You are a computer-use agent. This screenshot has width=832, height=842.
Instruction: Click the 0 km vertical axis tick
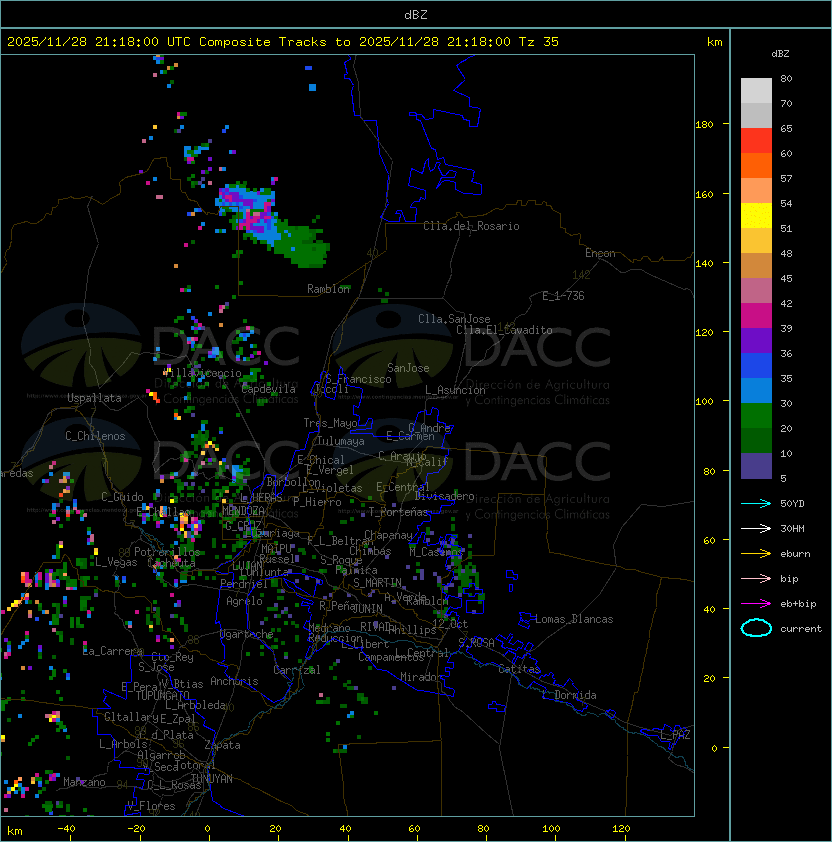pyautogui.click(x=714, y=749)
